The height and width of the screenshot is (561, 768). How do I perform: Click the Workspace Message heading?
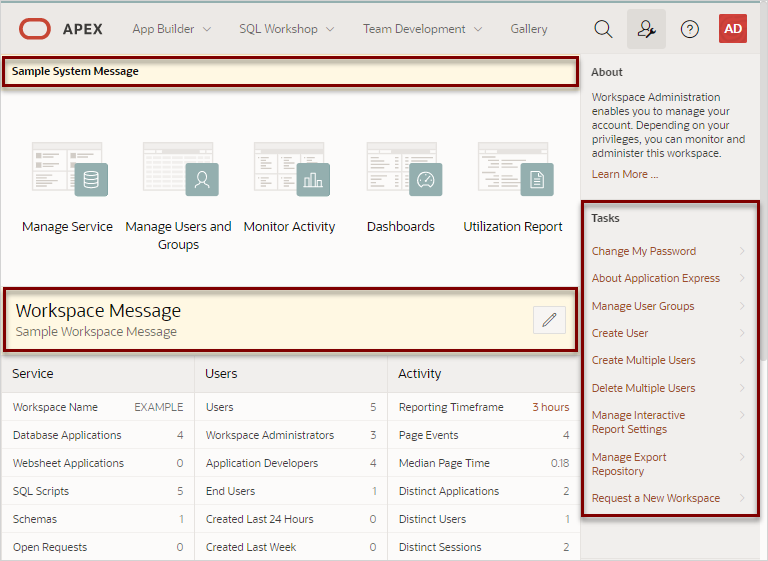[98, 311]
